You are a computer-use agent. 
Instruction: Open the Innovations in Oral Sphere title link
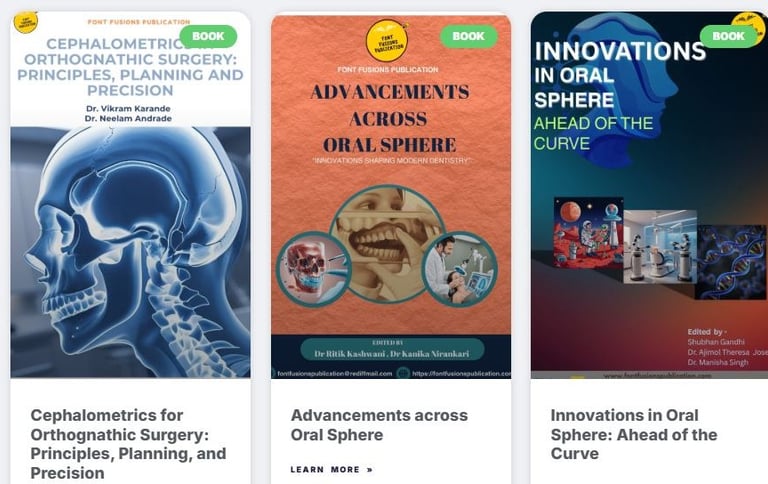click(634, 434)
